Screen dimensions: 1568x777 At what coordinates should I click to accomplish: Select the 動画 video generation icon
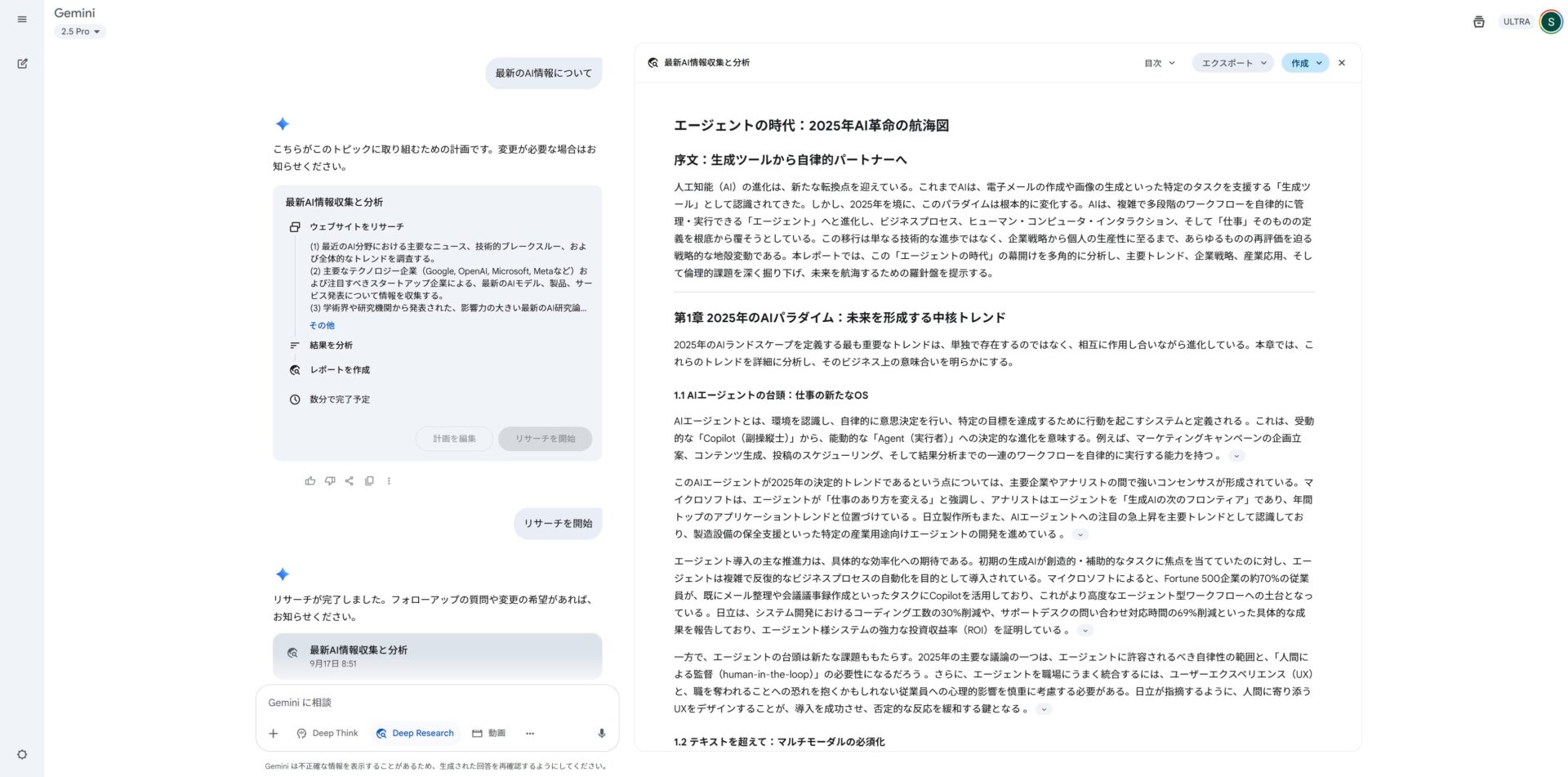(489, 733)
